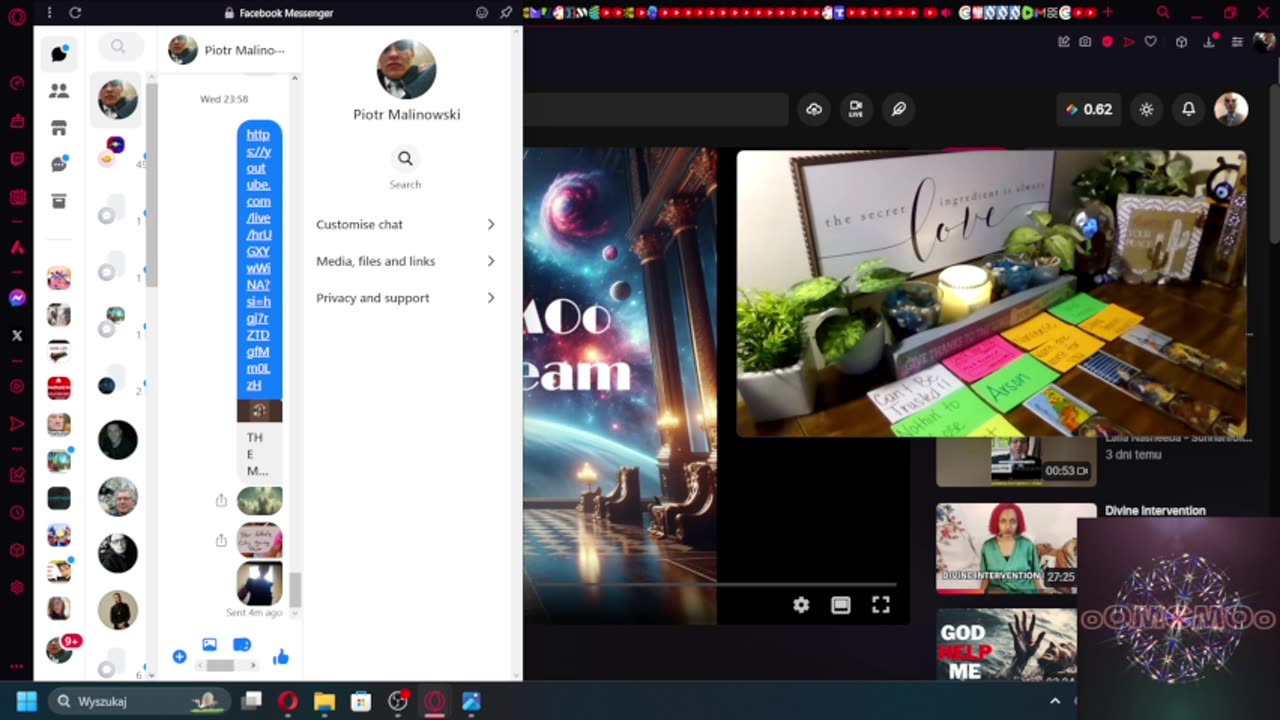Take snapshot camera icon in Opera toolbar
Screen dimensions: 1280x720
tap(1085, 42)
